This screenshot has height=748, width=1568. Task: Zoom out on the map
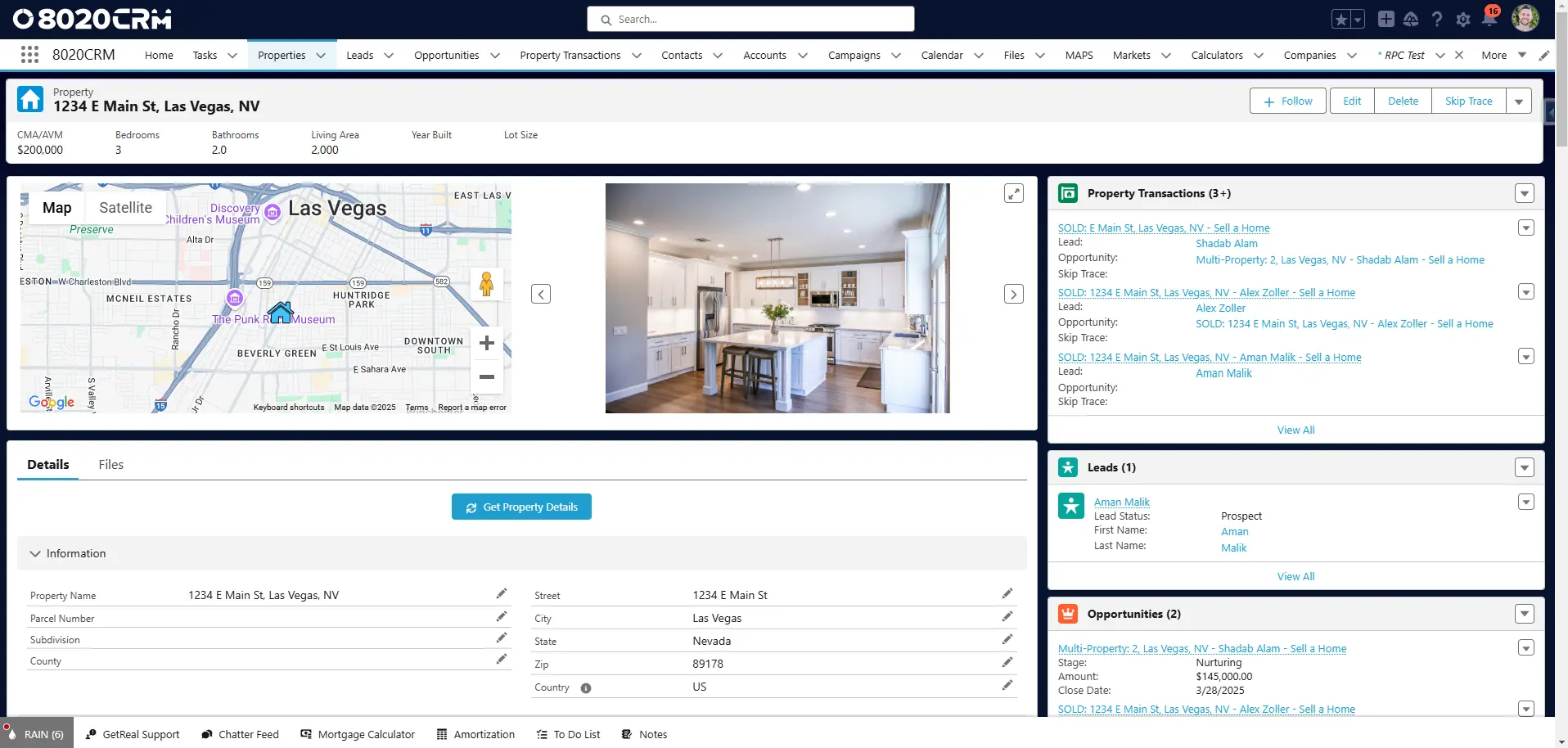click(487, 376)
